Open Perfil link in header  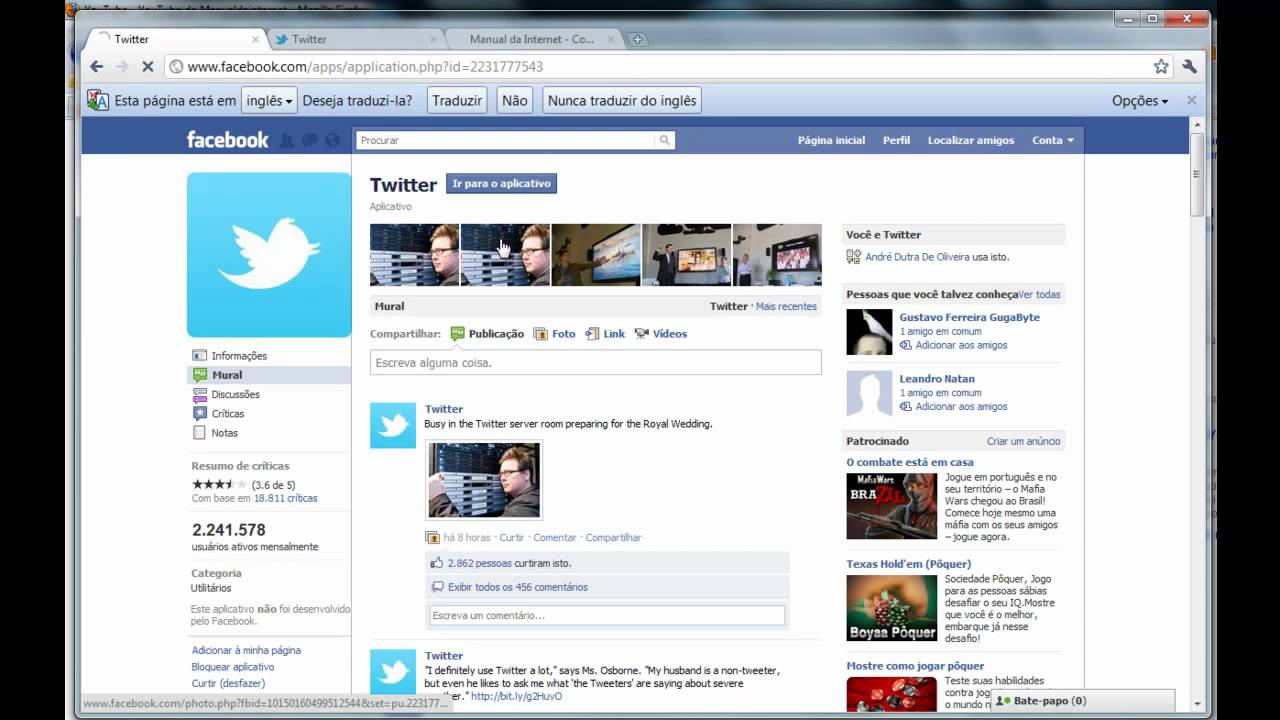pyautogui.click(x=896, y=140)
